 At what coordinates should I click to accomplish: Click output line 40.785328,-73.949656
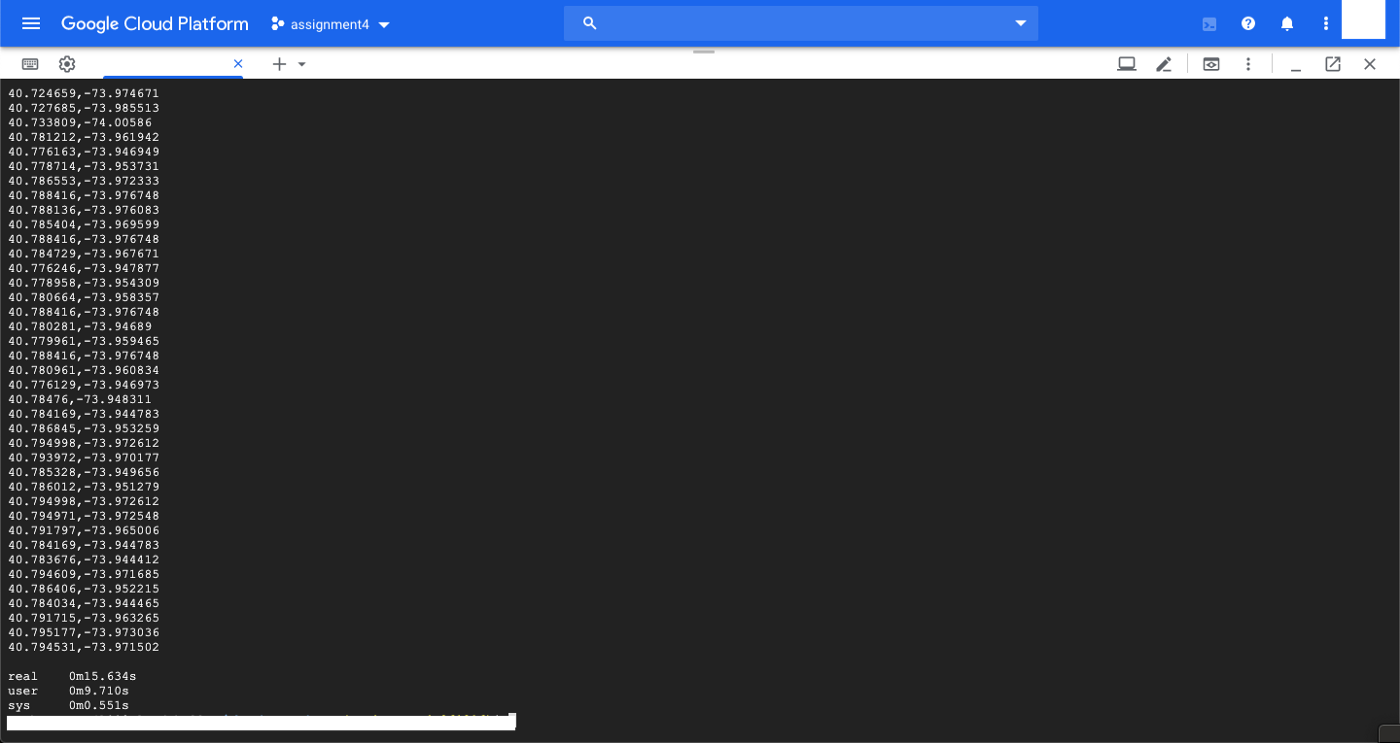pyautogui.click(x=84, y=472)
